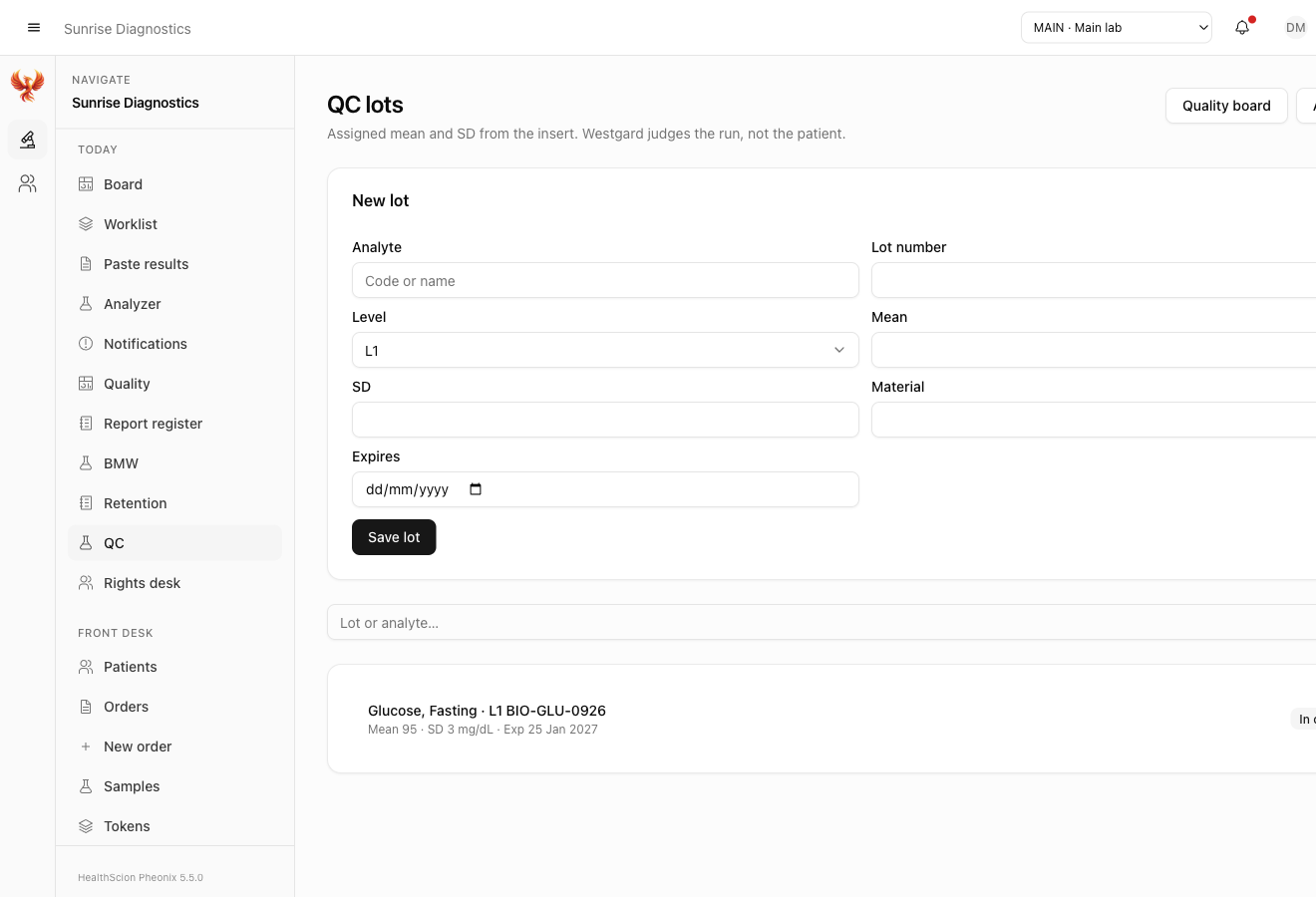Open BMW in the sidebar
1316x897 pixels.
(175, 463)
